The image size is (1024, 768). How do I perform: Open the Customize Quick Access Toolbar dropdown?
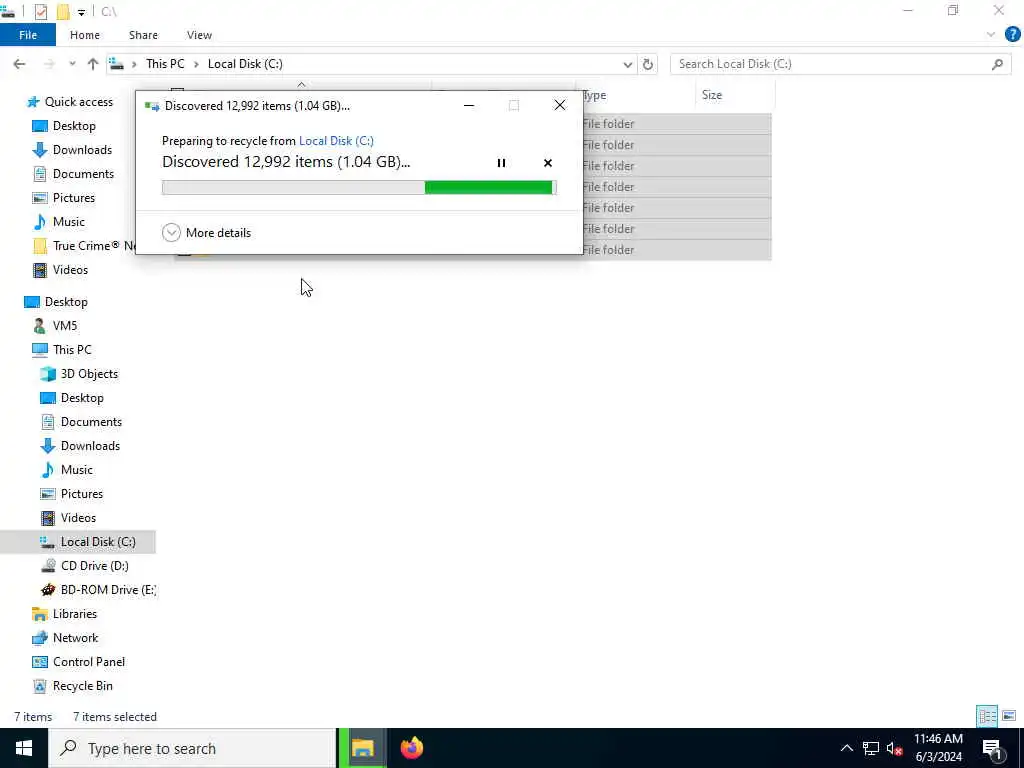[x=81, y=12]
